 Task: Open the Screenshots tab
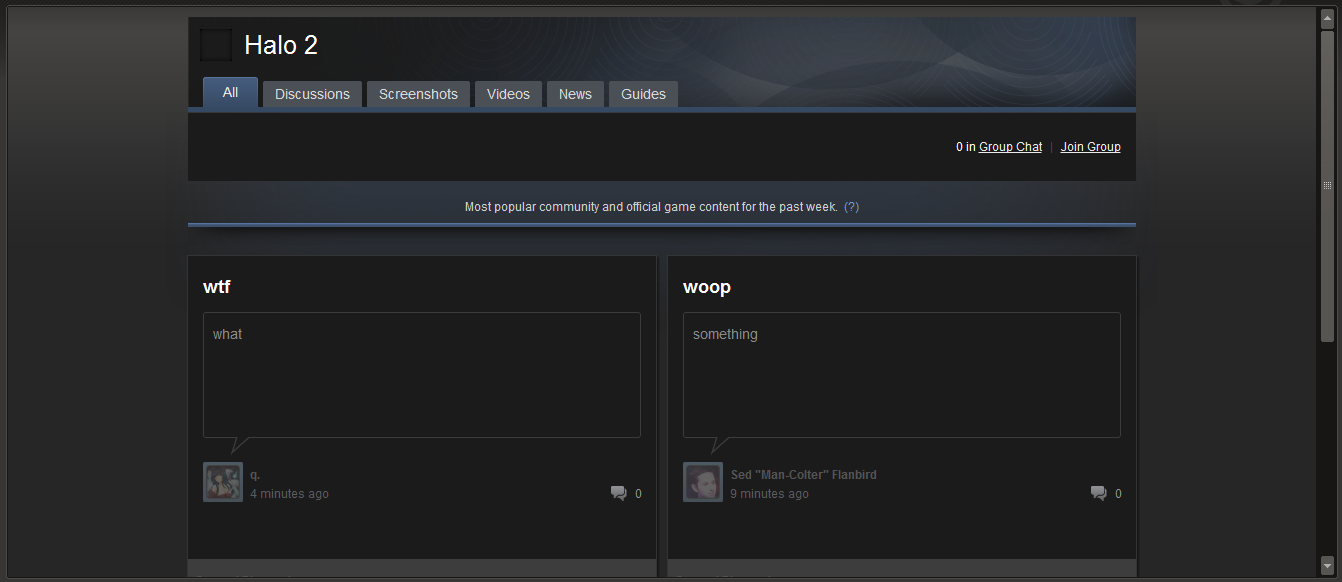pyautogui.click(x=418, y=94)
